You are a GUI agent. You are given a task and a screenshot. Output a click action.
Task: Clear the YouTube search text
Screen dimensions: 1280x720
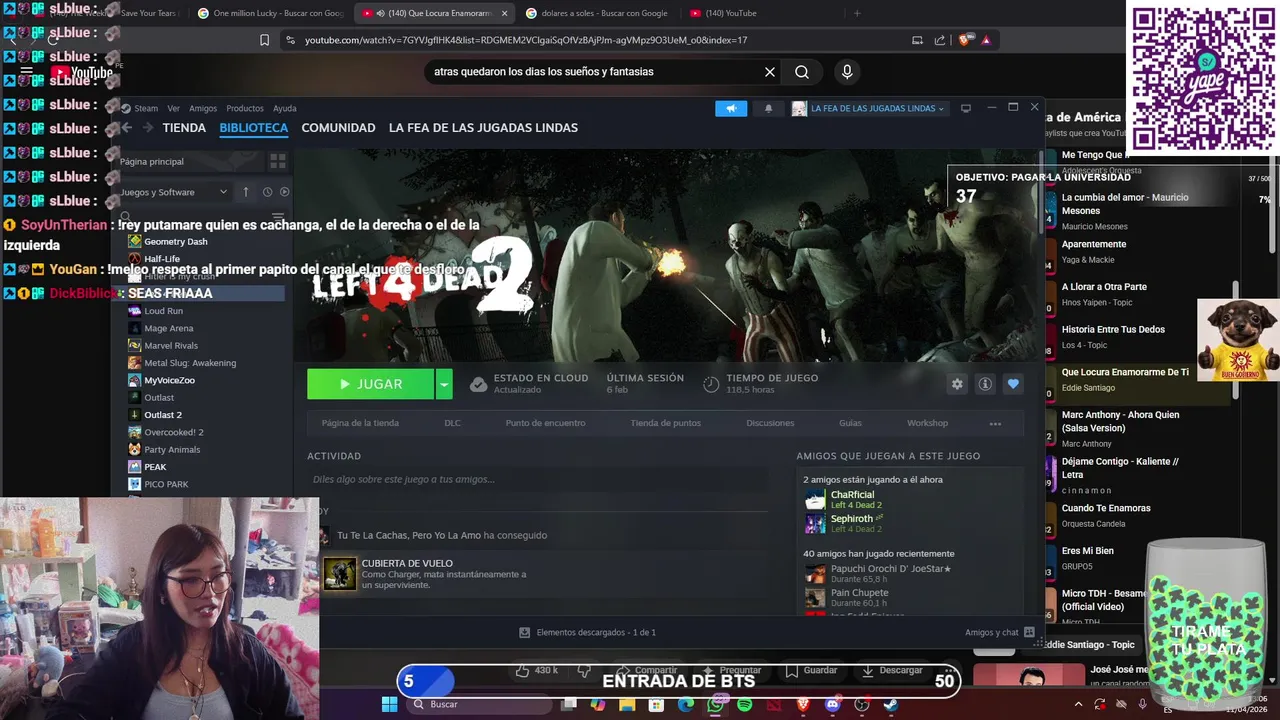pos(770,72)
